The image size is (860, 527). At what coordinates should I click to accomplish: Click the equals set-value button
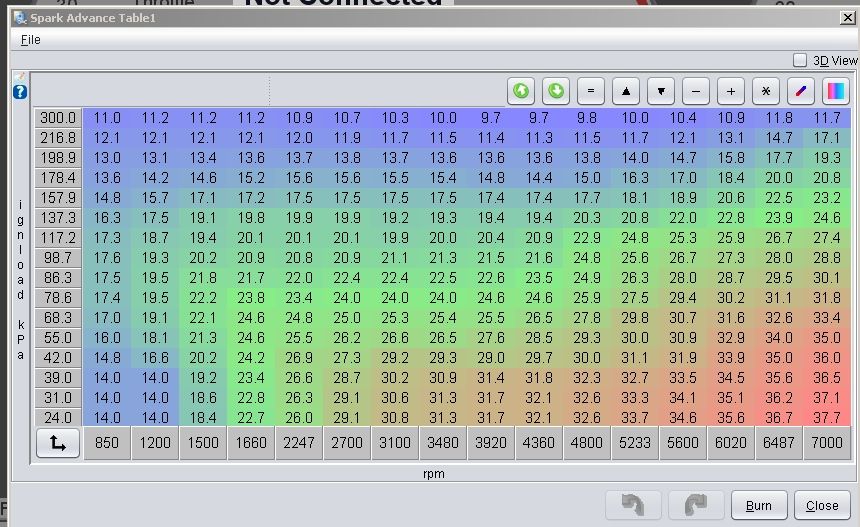click(x=591, y=91)
